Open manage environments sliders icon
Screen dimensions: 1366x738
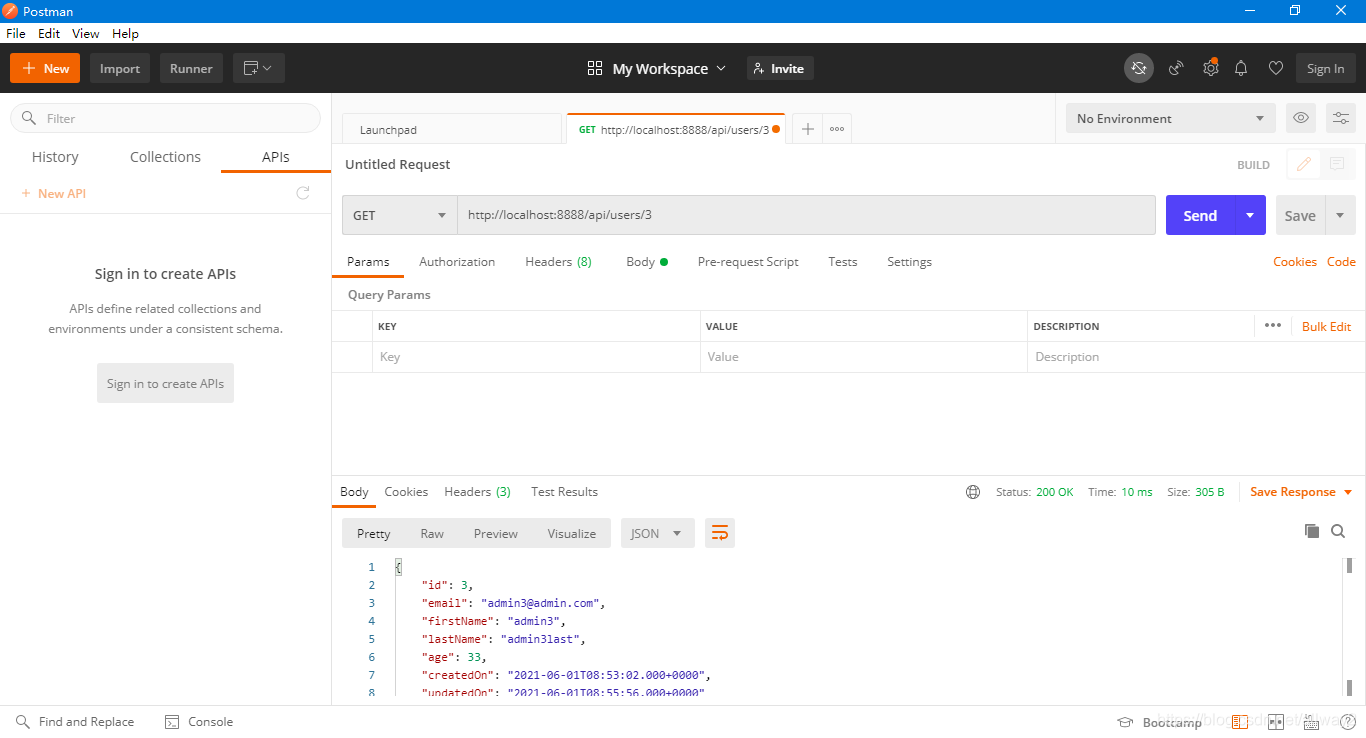(1340, 118)
